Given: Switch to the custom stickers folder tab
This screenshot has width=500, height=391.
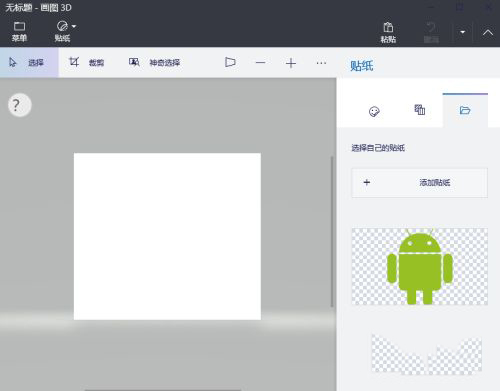Looking at the screenshot, I should tap(465, 110).
